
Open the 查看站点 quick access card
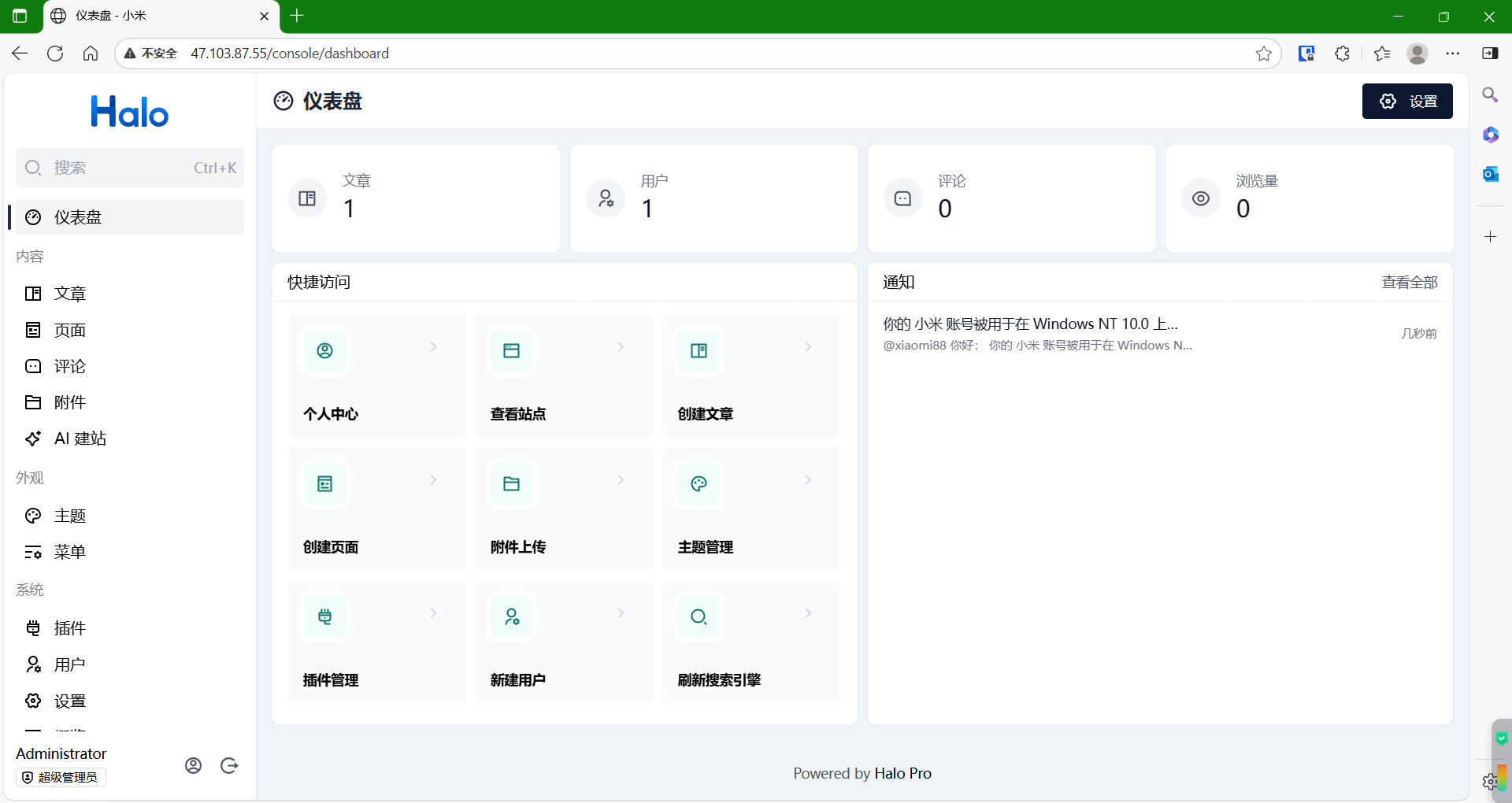(x=565, y=376)
